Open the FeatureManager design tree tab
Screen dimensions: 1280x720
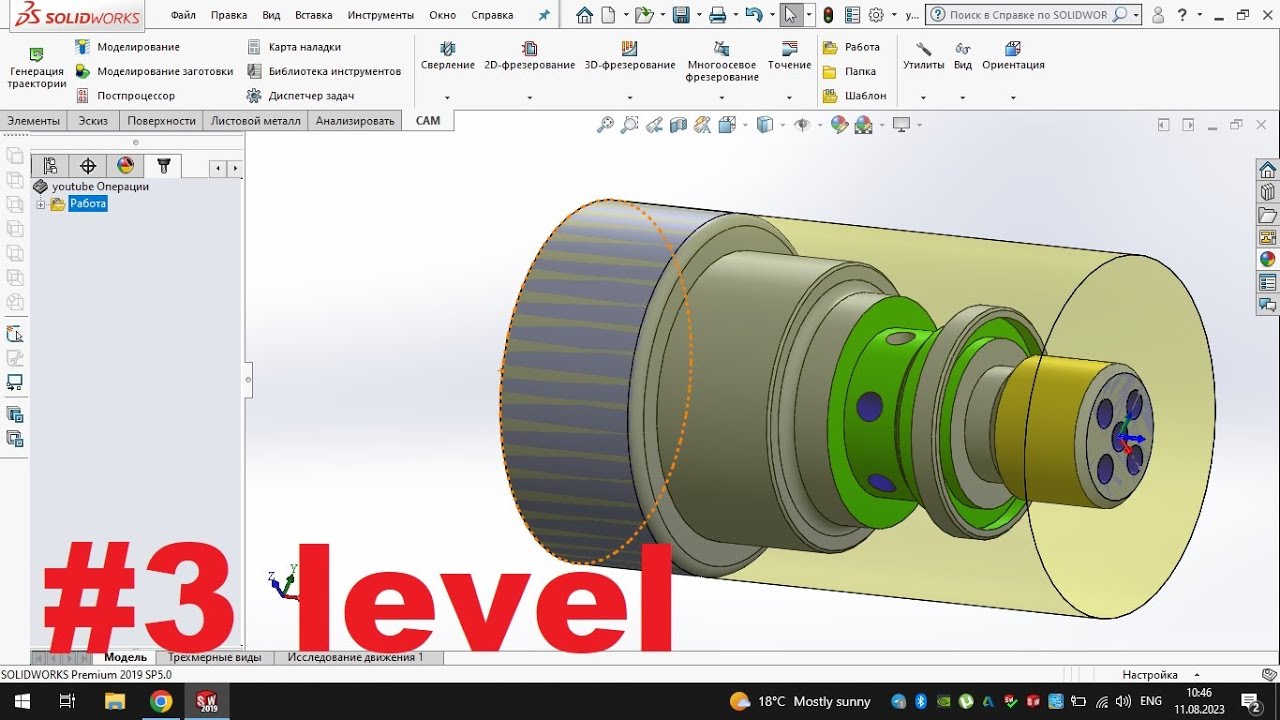pyautogui.click(x=50, y=166)
